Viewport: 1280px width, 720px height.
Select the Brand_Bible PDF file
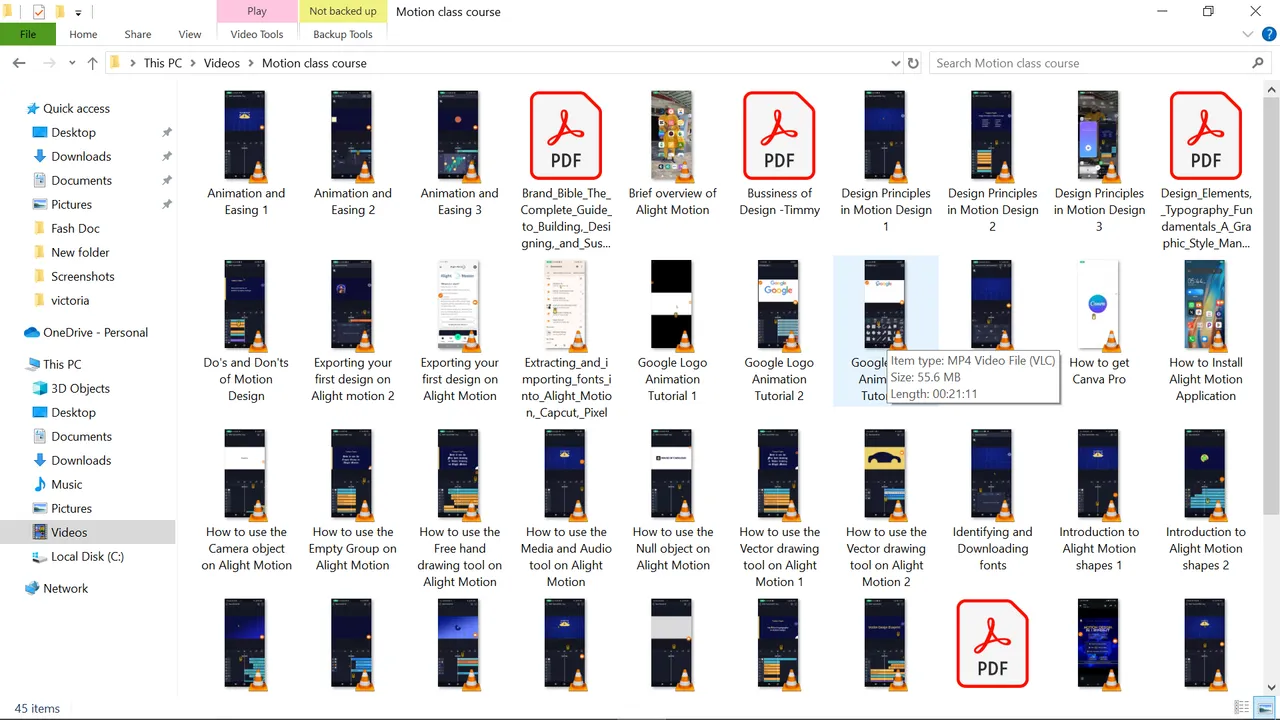tap(566, 169)
